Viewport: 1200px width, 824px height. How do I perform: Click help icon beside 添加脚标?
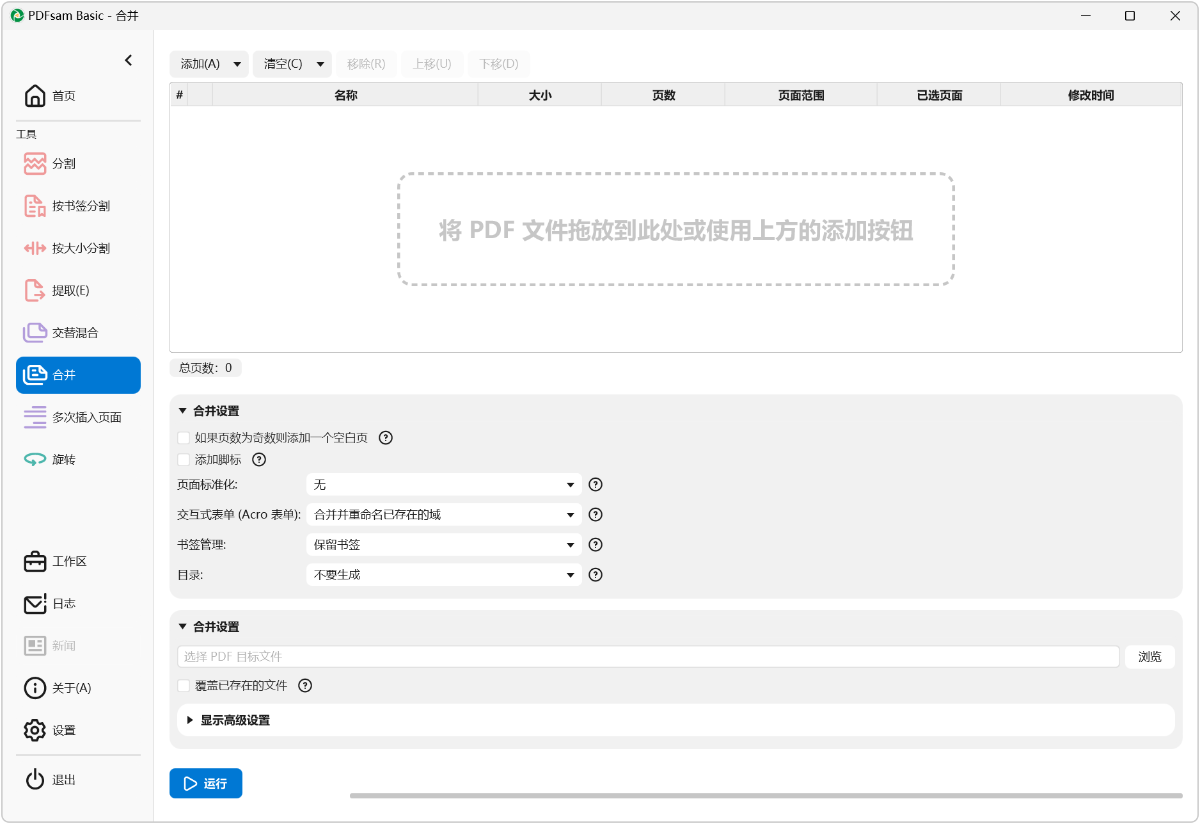click(x=259, y=460)
